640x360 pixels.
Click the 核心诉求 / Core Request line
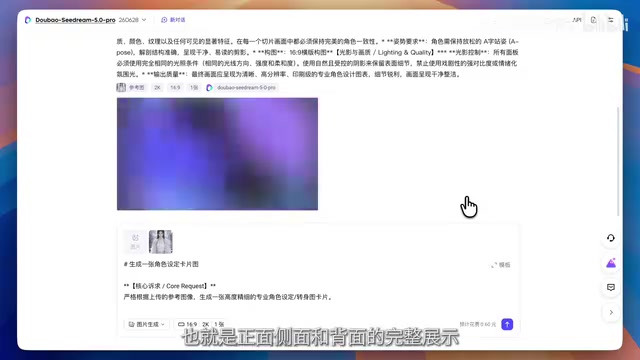[169, 286]
